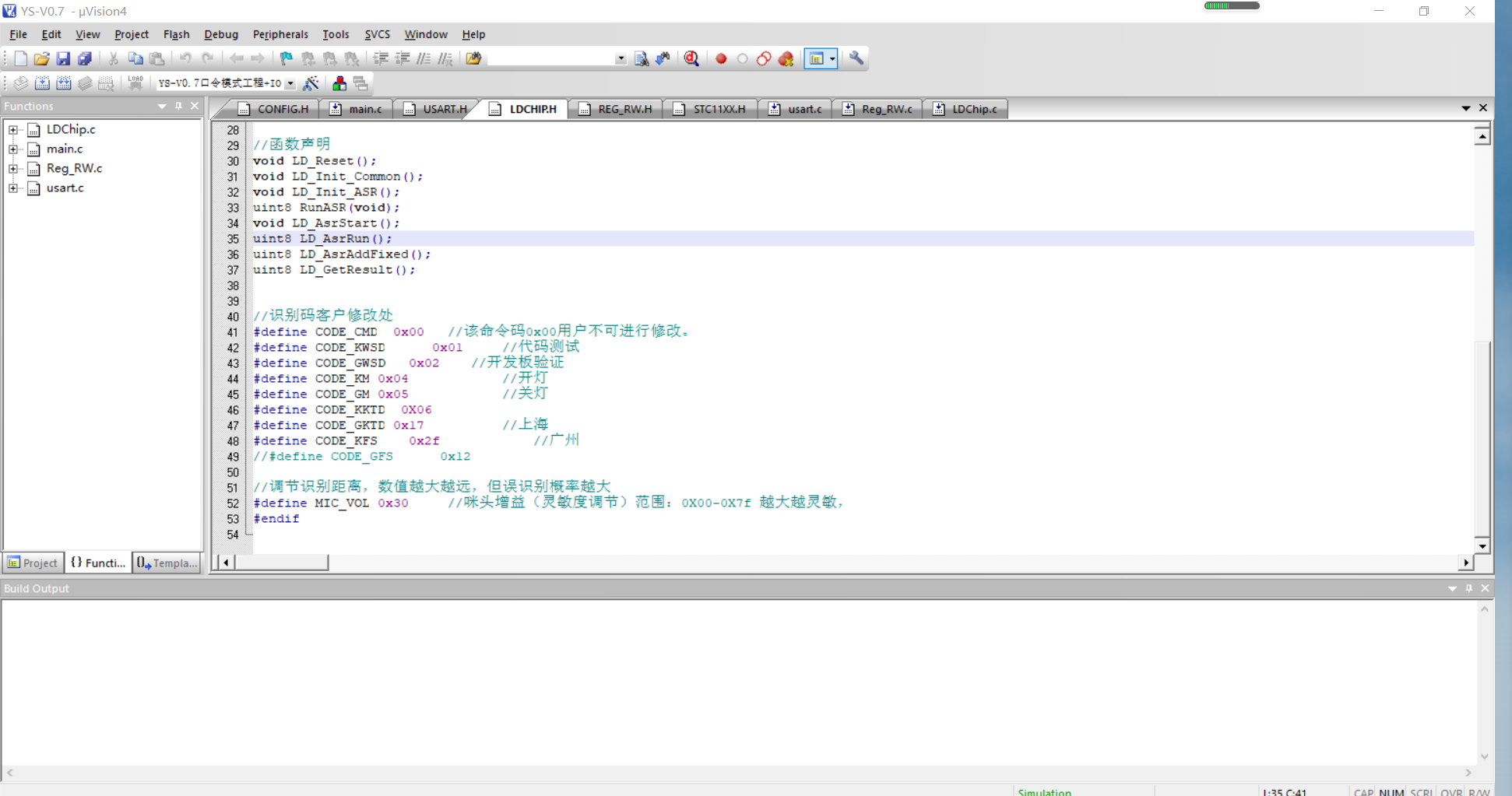1512x796 pixels.
Task: Close the Functions panel
Action: [195, 106]
